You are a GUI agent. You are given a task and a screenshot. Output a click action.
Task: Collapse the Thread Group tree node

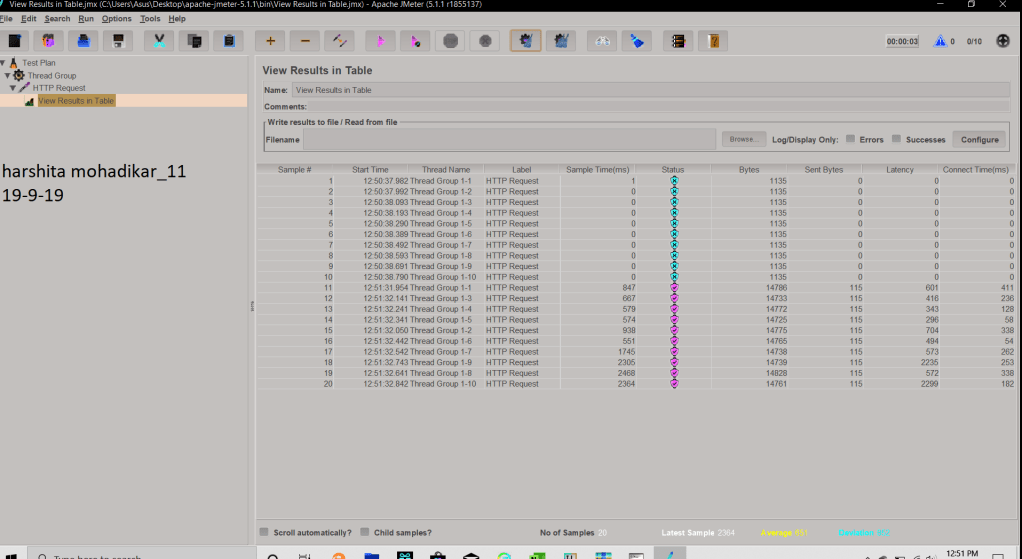8,76
